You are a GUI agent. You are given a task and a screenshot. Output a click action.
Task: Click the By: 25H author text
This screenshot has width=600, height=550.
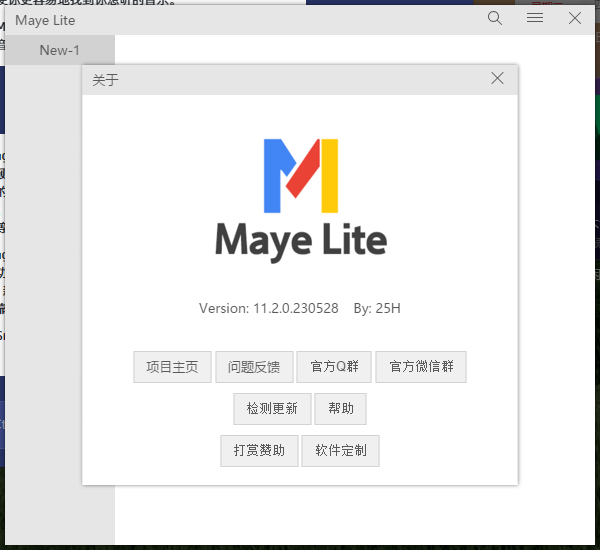[377, 308]
